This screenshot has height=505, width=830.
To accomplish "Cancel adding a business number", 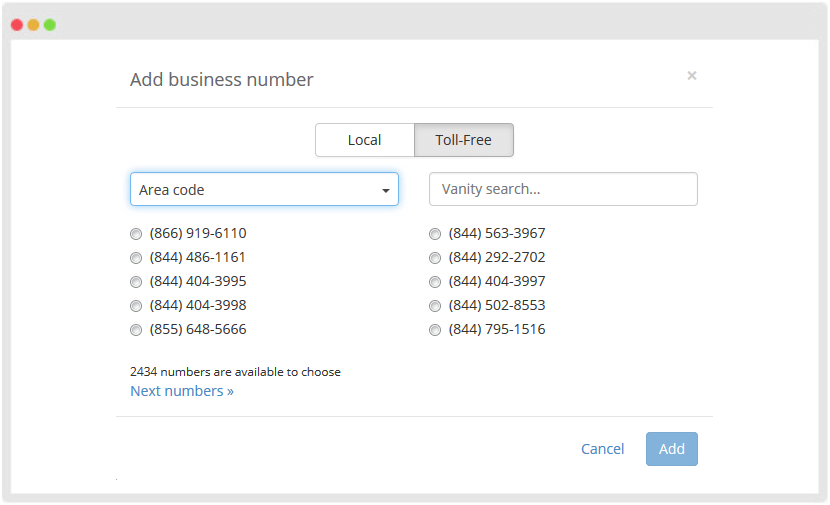I will pos(602,449).
